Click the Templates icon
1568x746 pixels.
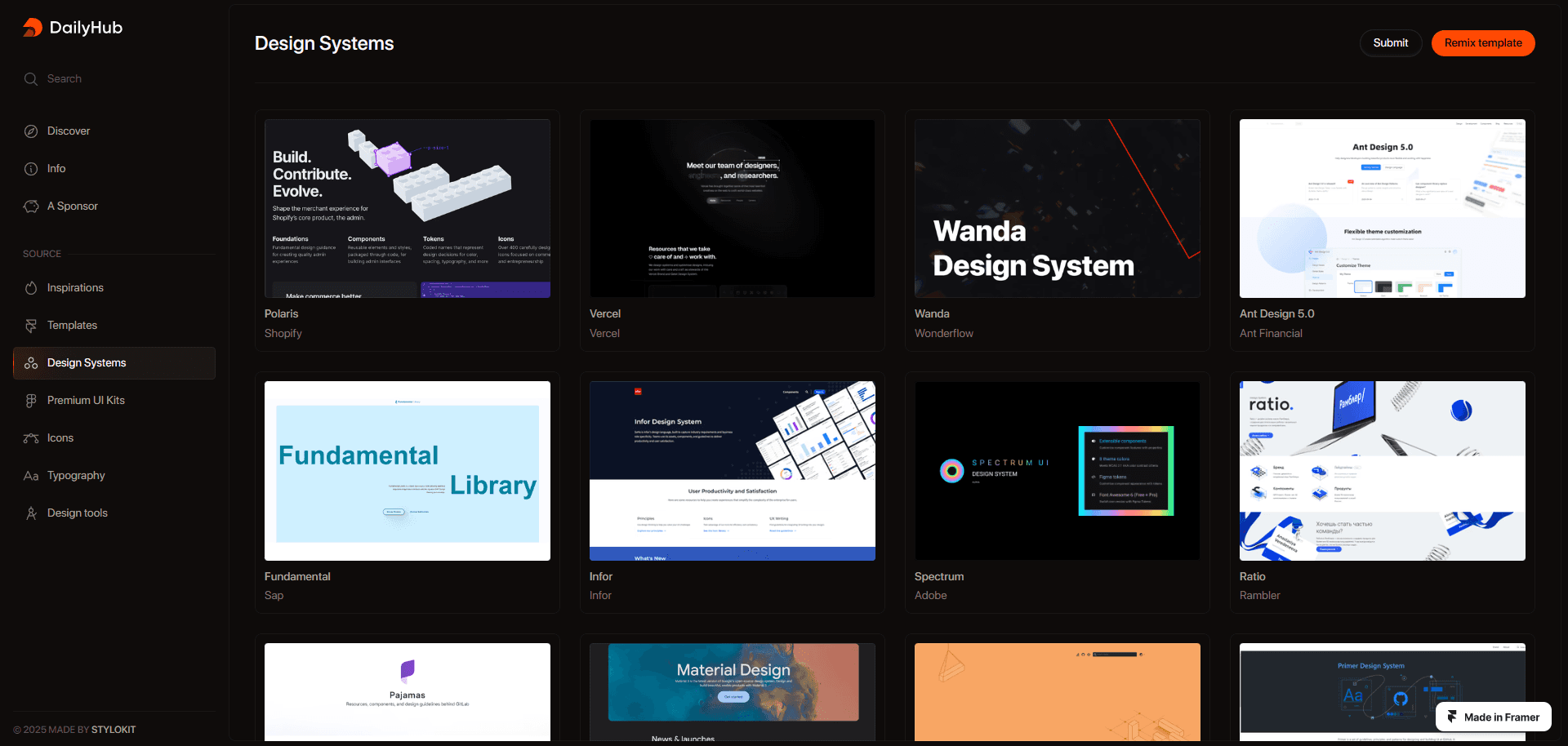[31, 326]
